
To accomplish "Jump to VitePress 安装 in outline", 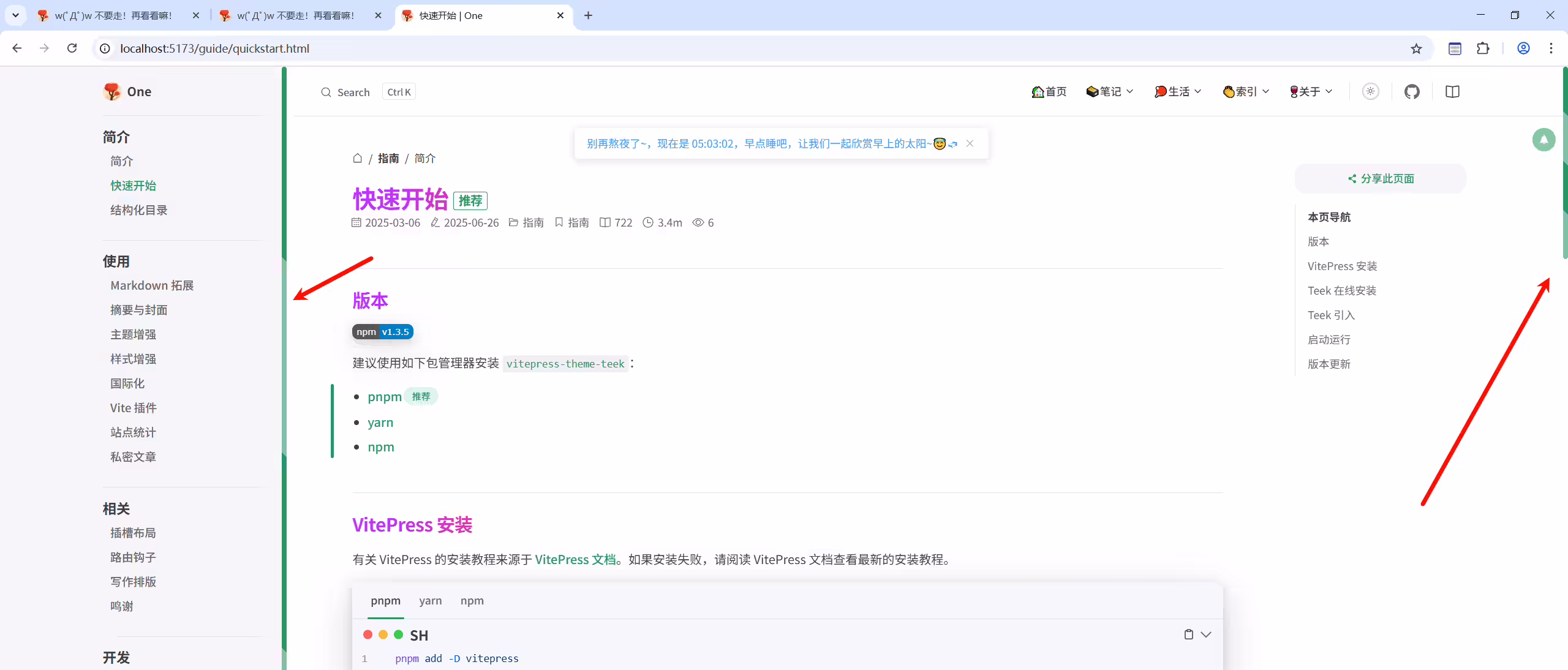I will pos(1342,266).
